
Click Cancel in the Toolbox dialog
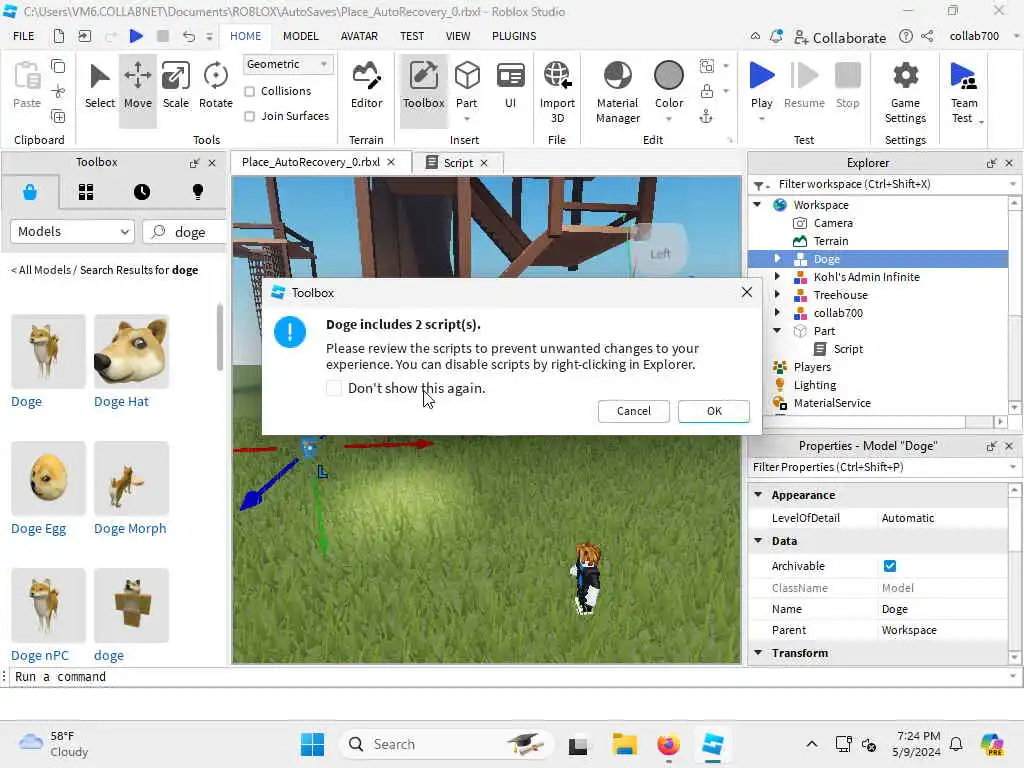coord(633,411)
